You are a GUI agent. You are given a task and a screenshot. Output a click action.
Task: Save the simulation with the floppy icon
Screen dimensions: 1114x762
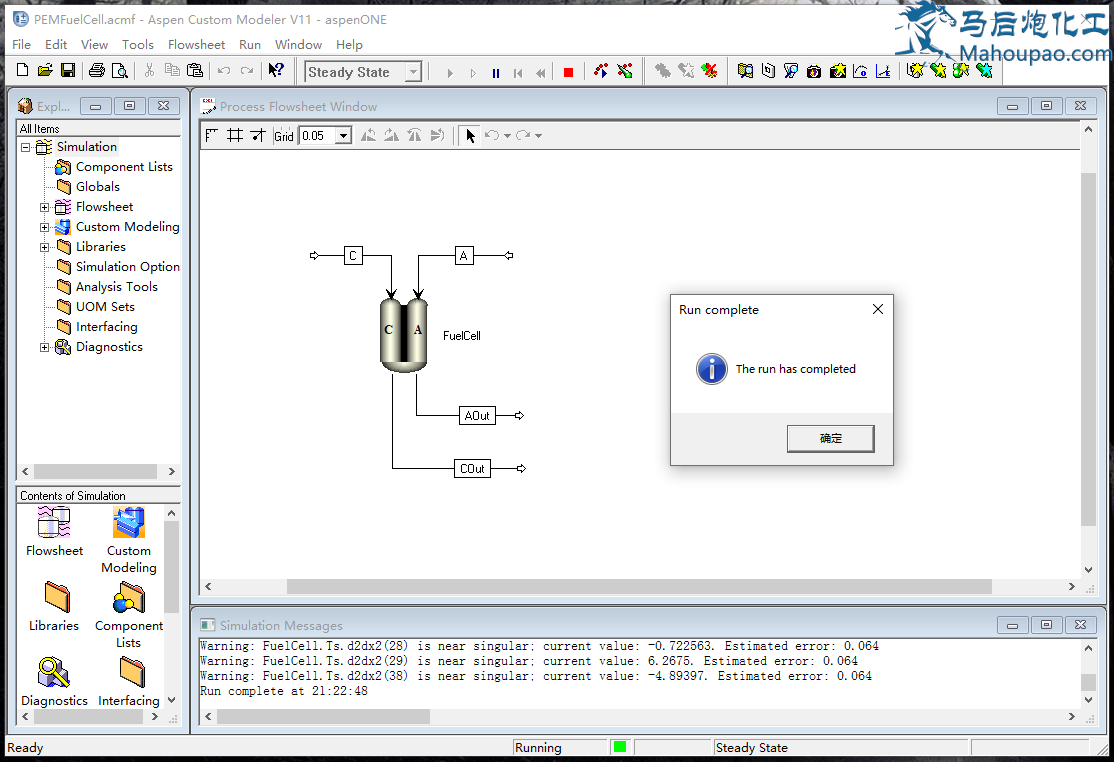pos(67,70)
